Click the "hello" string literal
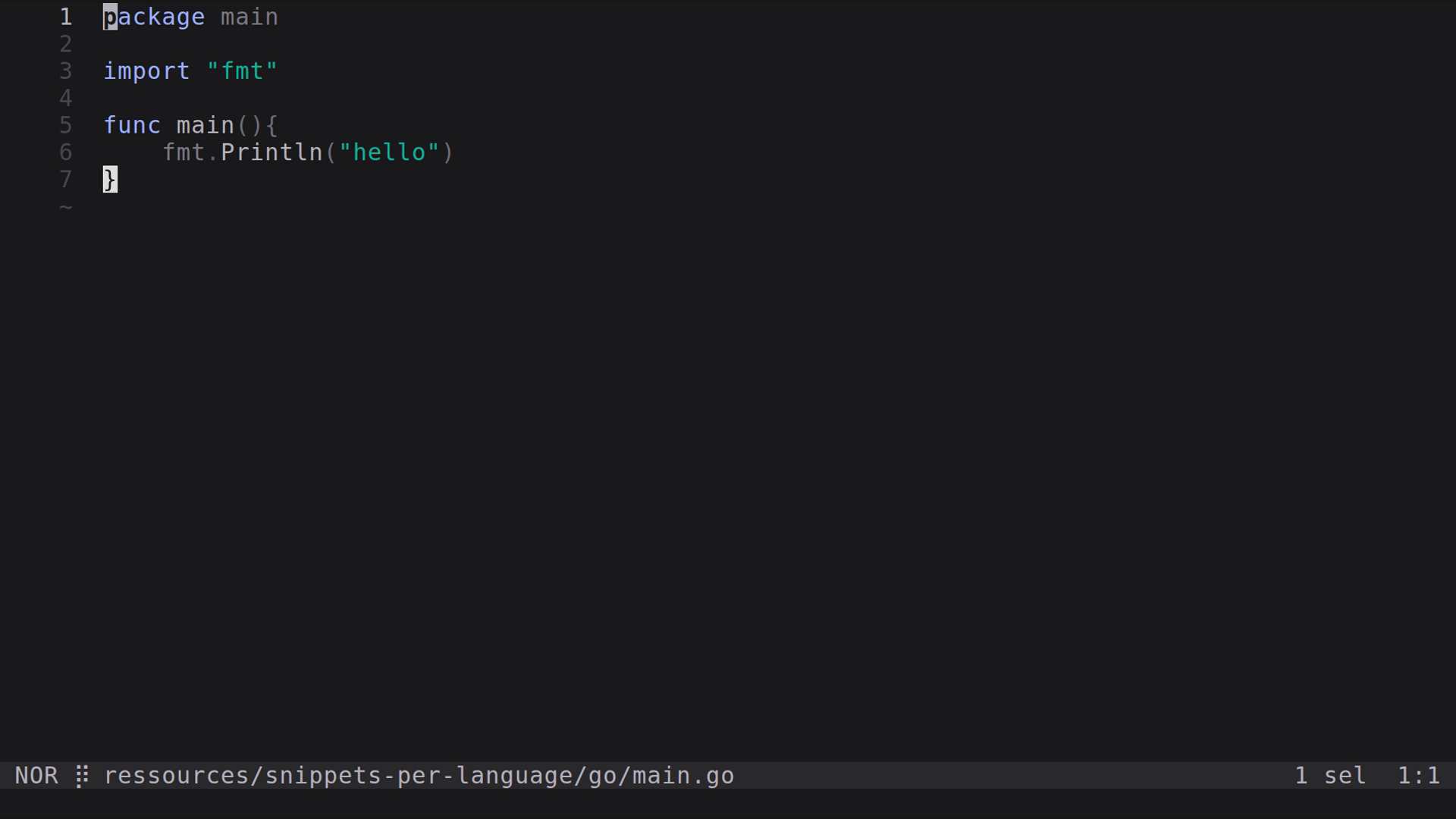The width and height of the screenshot is (1456, 819). pos(389,152)
